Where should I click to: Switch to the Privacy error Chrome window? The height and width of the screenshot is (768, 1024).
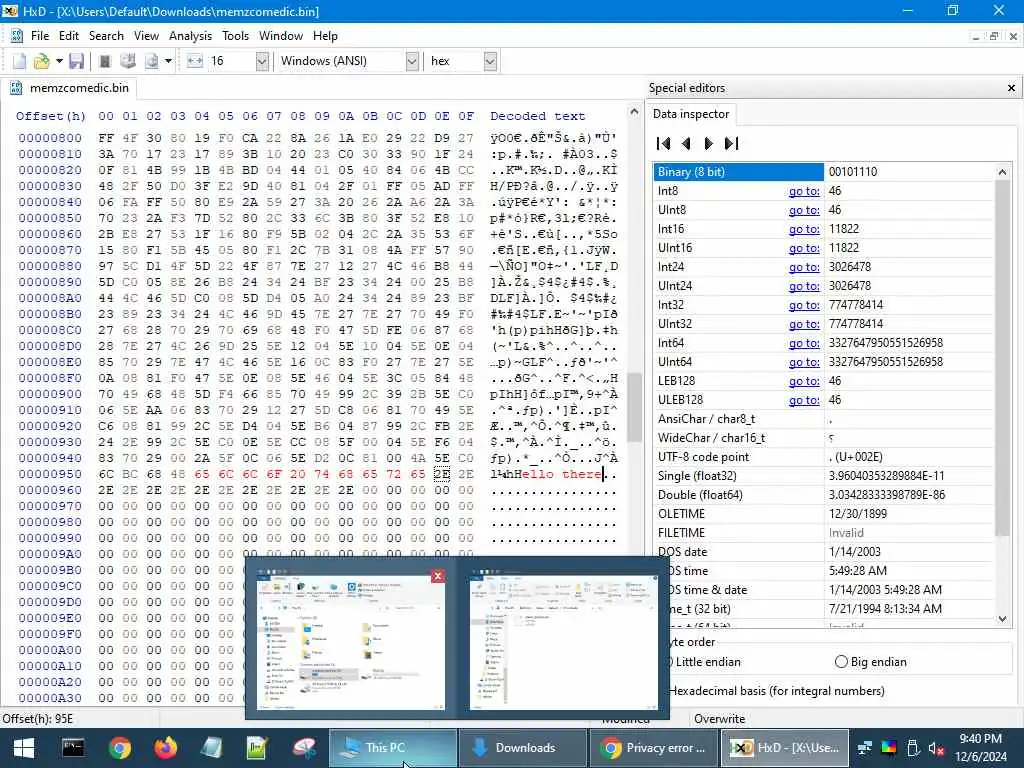pos(654,748)
